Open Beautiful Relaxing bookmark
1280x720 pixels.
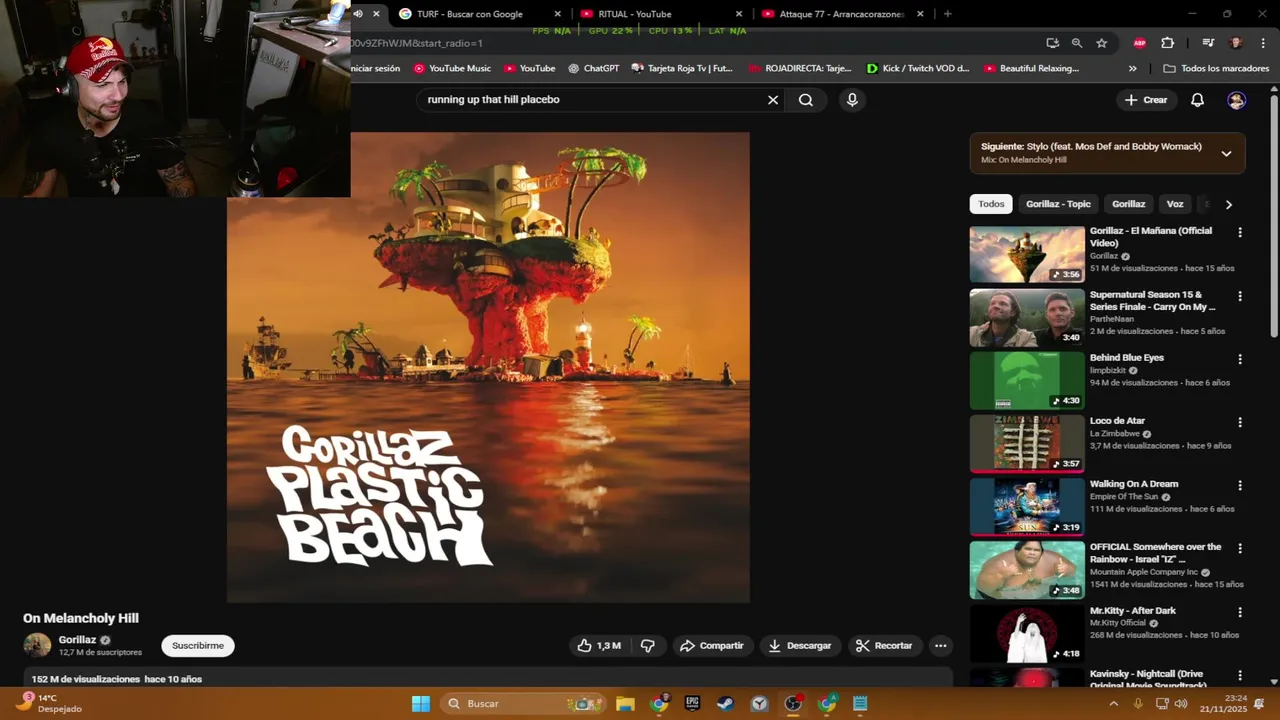(x=1031, y=69)
